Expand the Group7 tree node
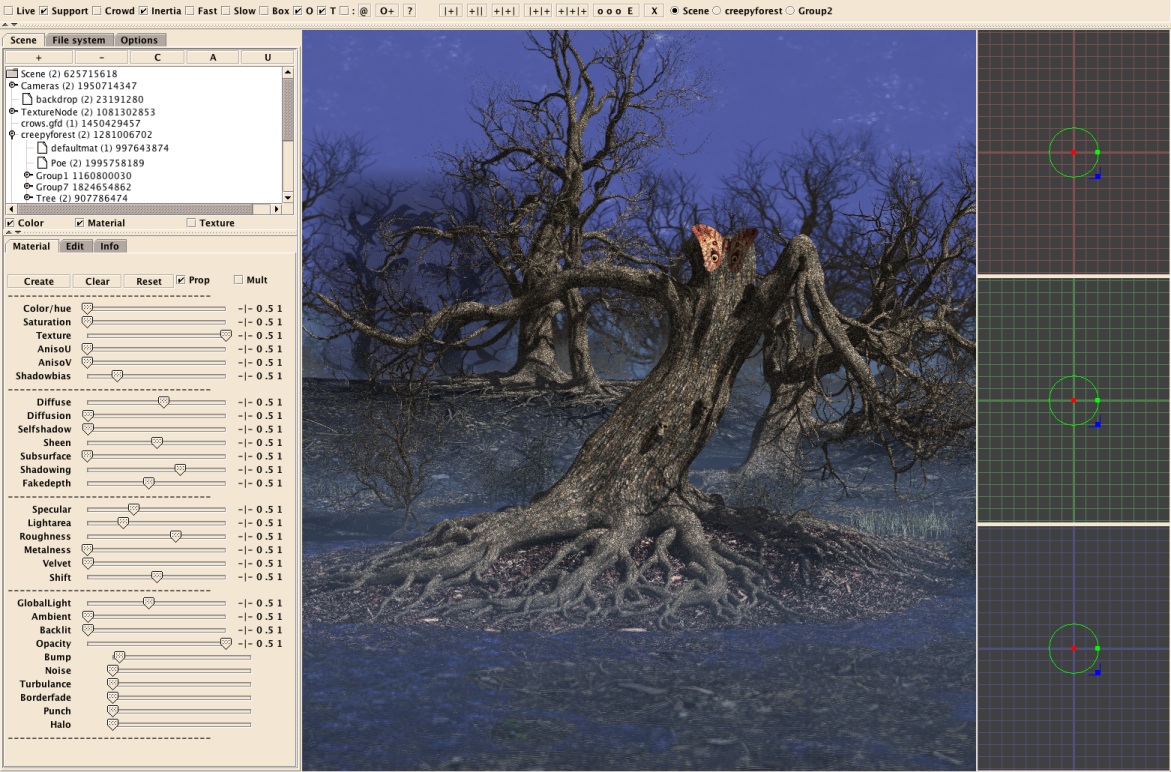The height and width of the screenshot is (772, 1171). pos(28,187)
